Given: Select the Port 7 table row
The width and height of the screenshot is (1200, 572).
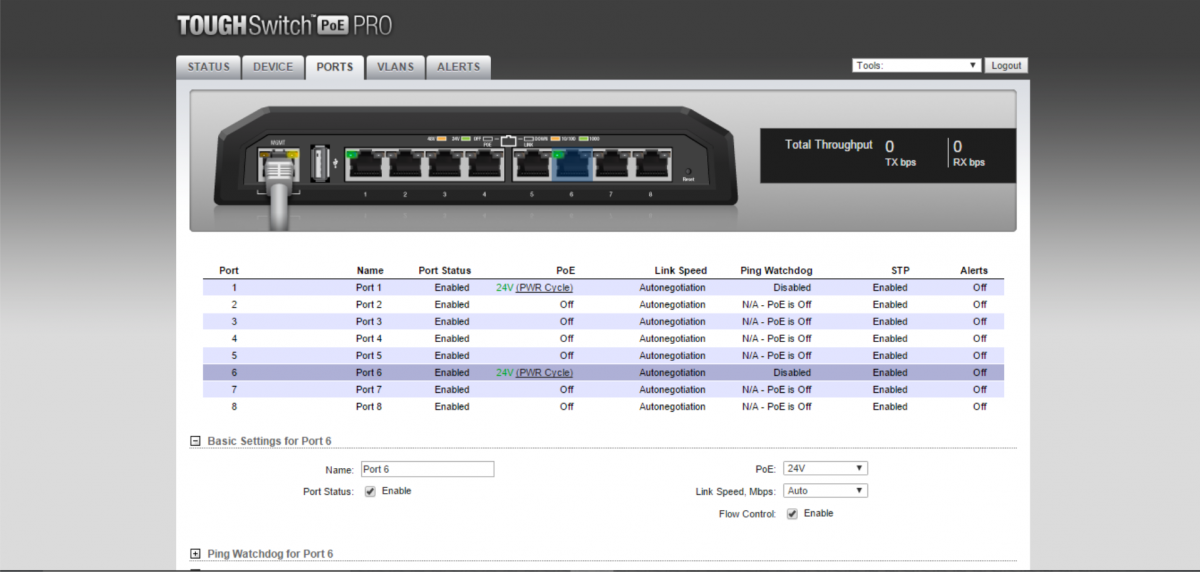Looking at the screenshot, I should [603, 389].
